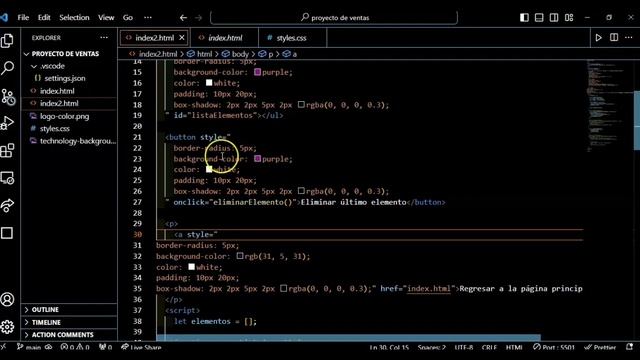The image size is (640, 360).
Task: Open settings.json in the explorer
Action: [x=65, y=78]
